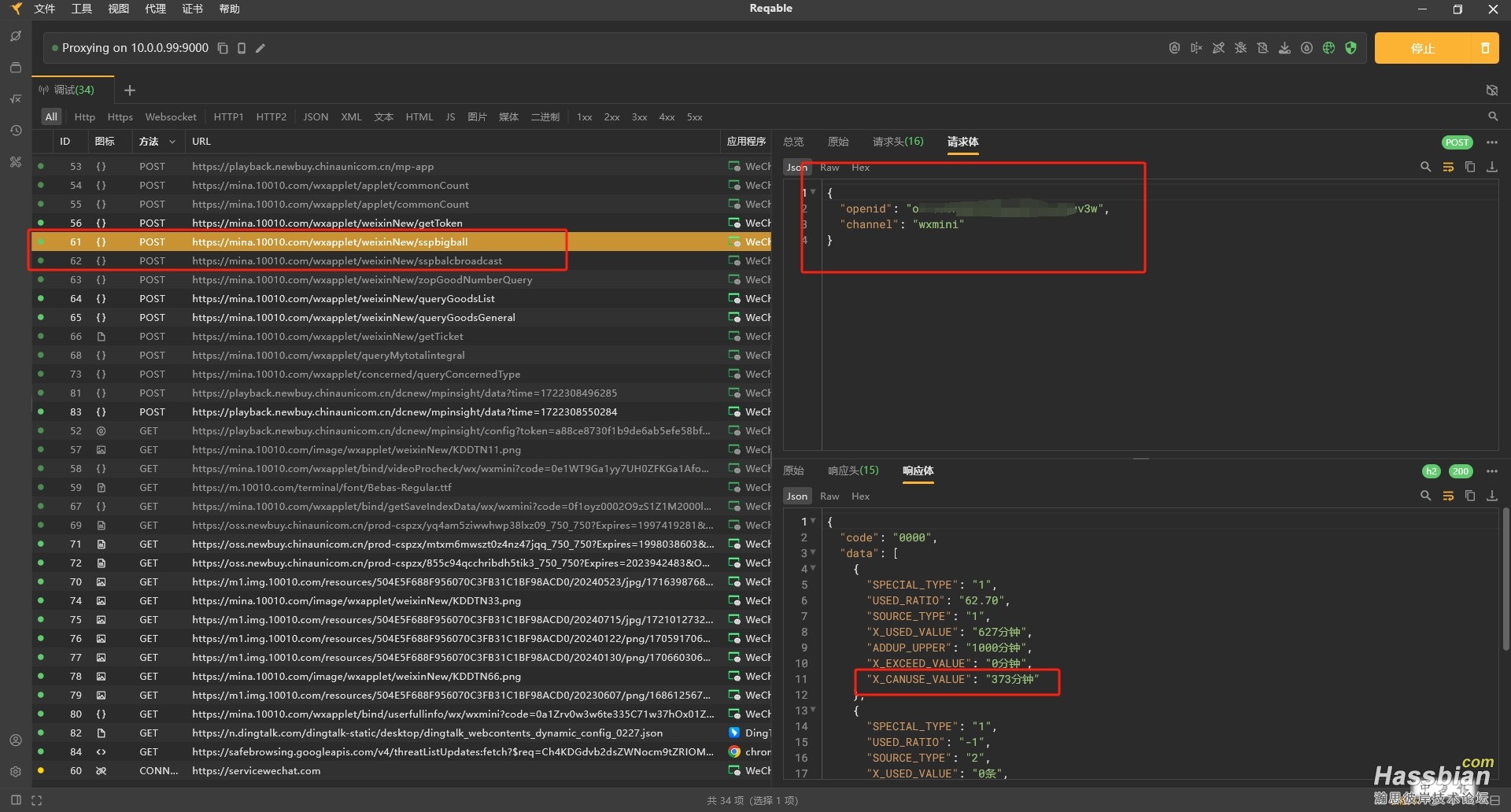Search the traffic list magnifier icon

pyautogui.click(x=1492, y=116)
